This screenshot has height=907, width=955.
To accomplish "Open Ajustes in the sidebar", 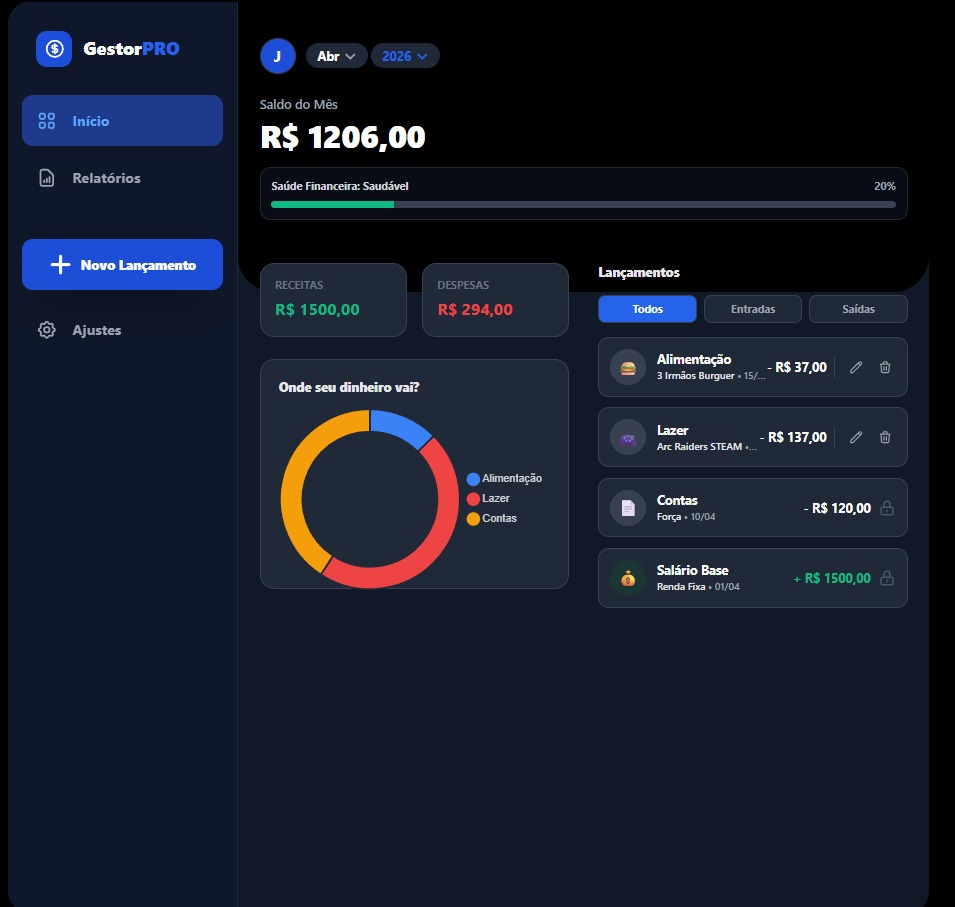I will tap(122, 330).
